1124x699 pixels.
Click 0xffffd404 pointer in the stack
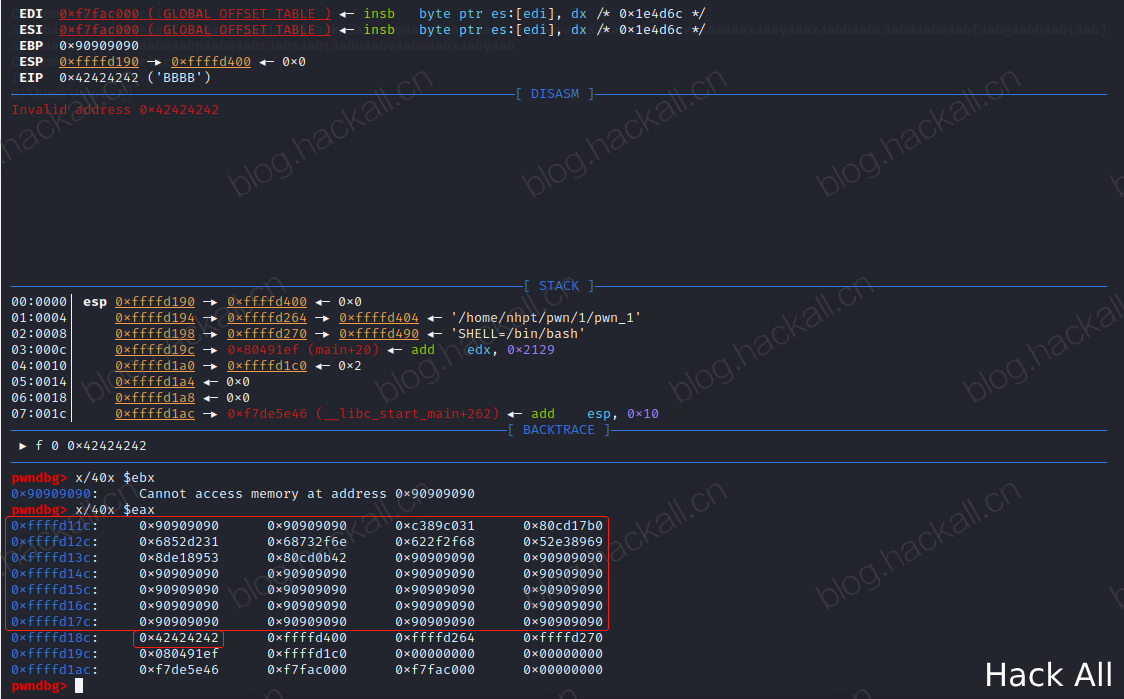(378, 318)
